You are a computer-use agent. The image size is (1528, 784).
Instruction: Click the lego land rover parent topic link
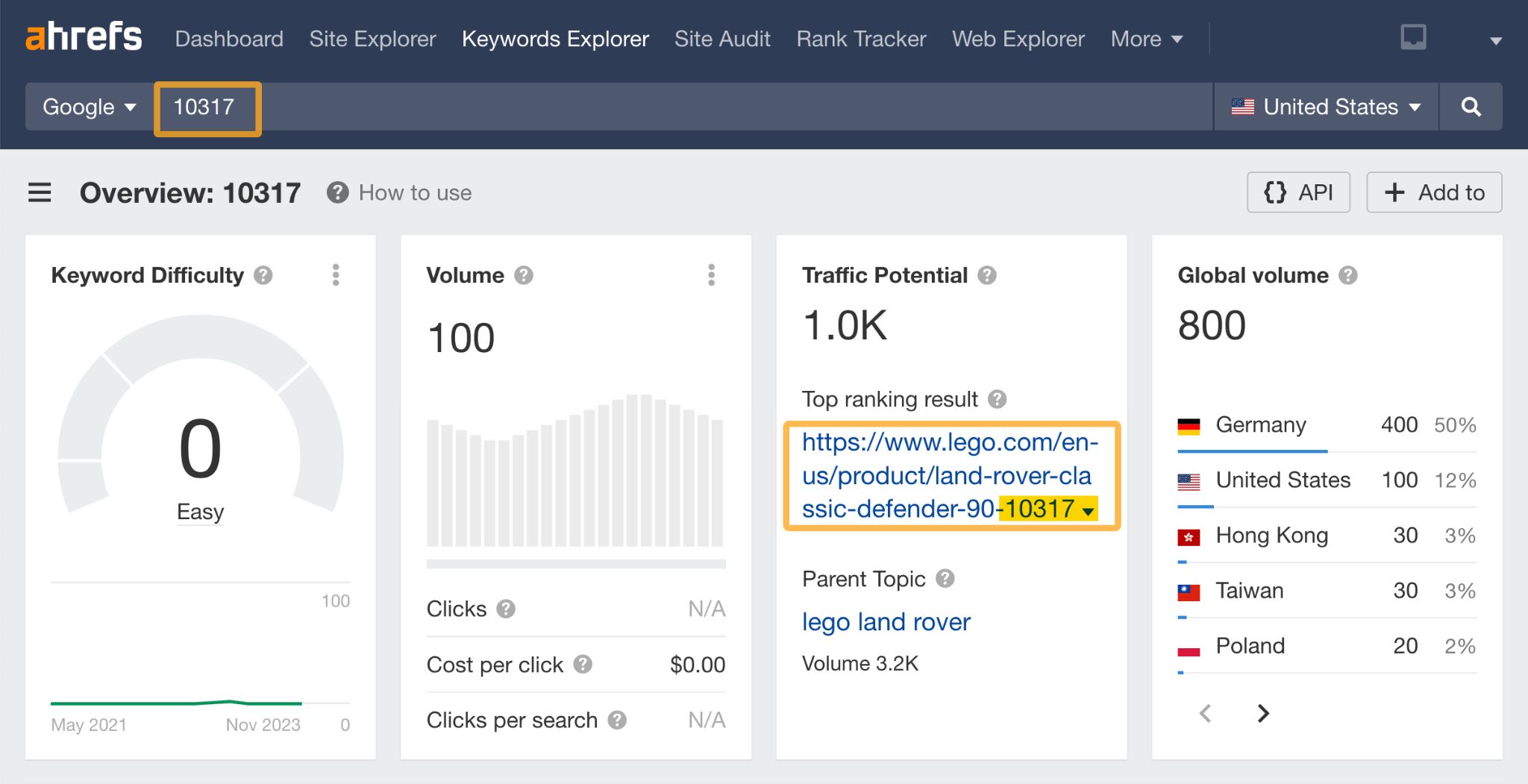coord(885,622)
